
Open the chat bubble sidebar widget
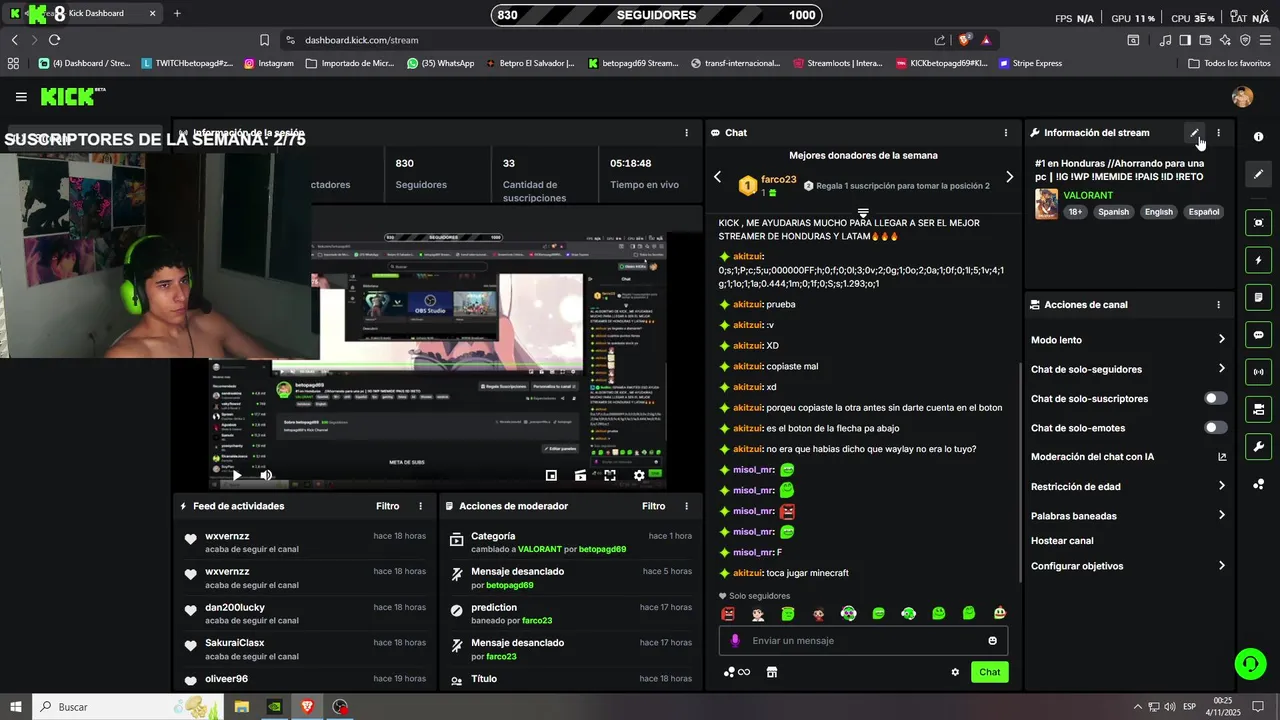tap(1258, 335)
